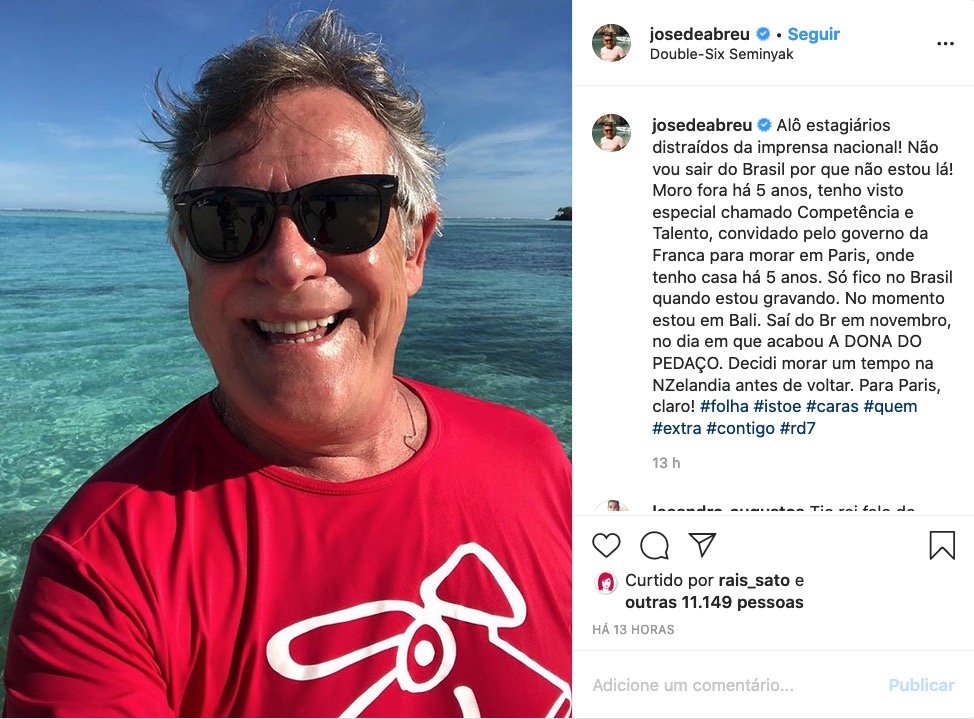Open the three-dot more options menu

945,44
